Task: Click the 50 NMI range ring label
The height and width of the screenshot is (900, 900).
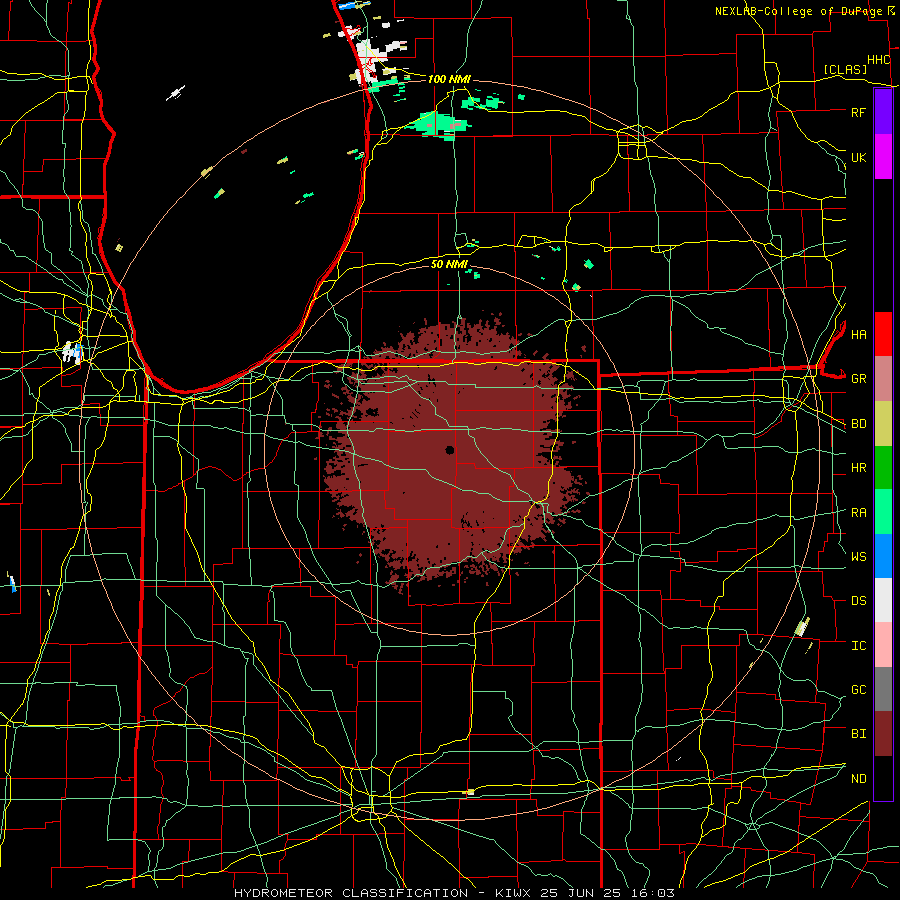Action: [x=449, y=264]
